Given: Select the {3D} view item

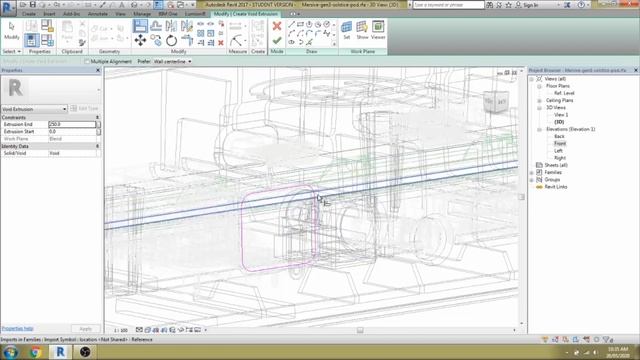Looking at the screenshot, I should (559, 122).
